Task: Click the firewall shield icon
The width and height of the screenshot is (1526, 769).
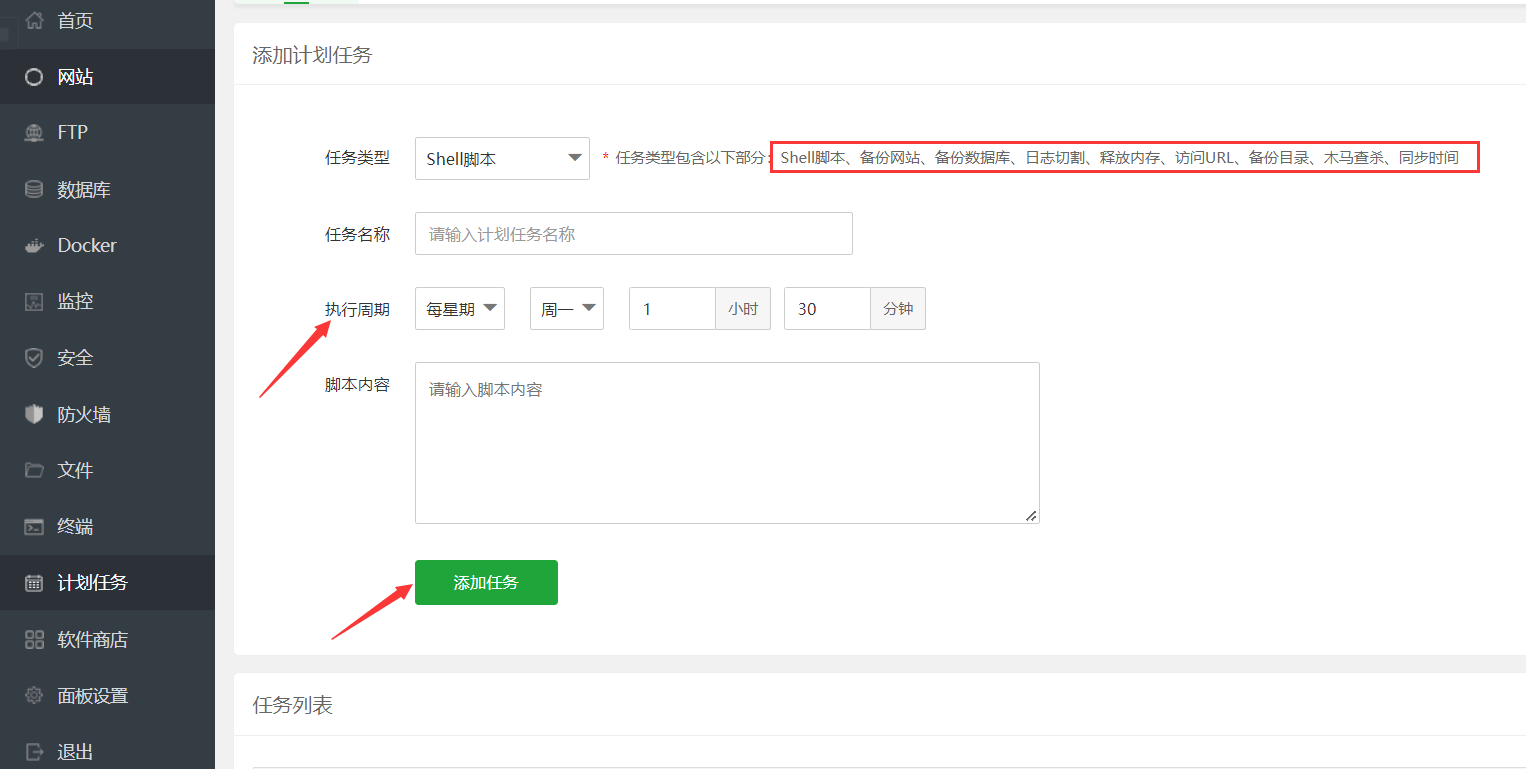Action: (34, 414)
